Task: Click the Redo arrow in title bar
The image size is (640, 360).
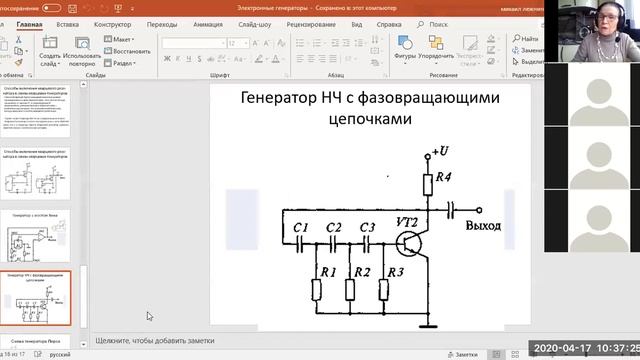Action: 104,8
